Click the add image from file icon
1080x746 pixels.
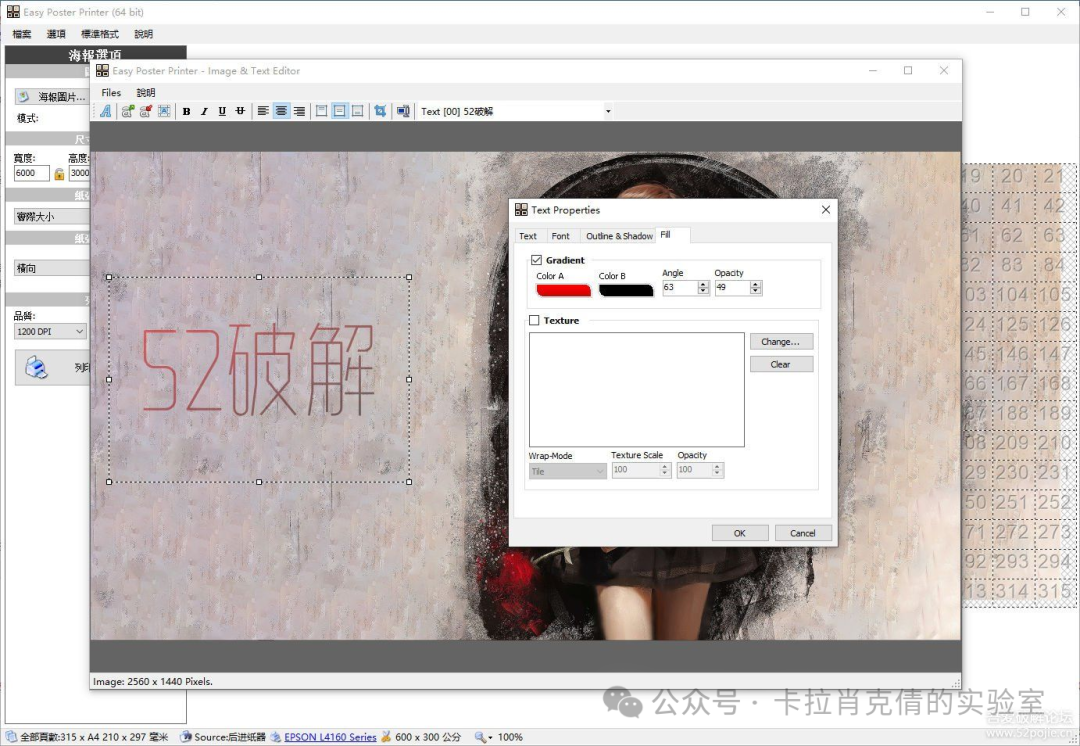tap(127, 111)
